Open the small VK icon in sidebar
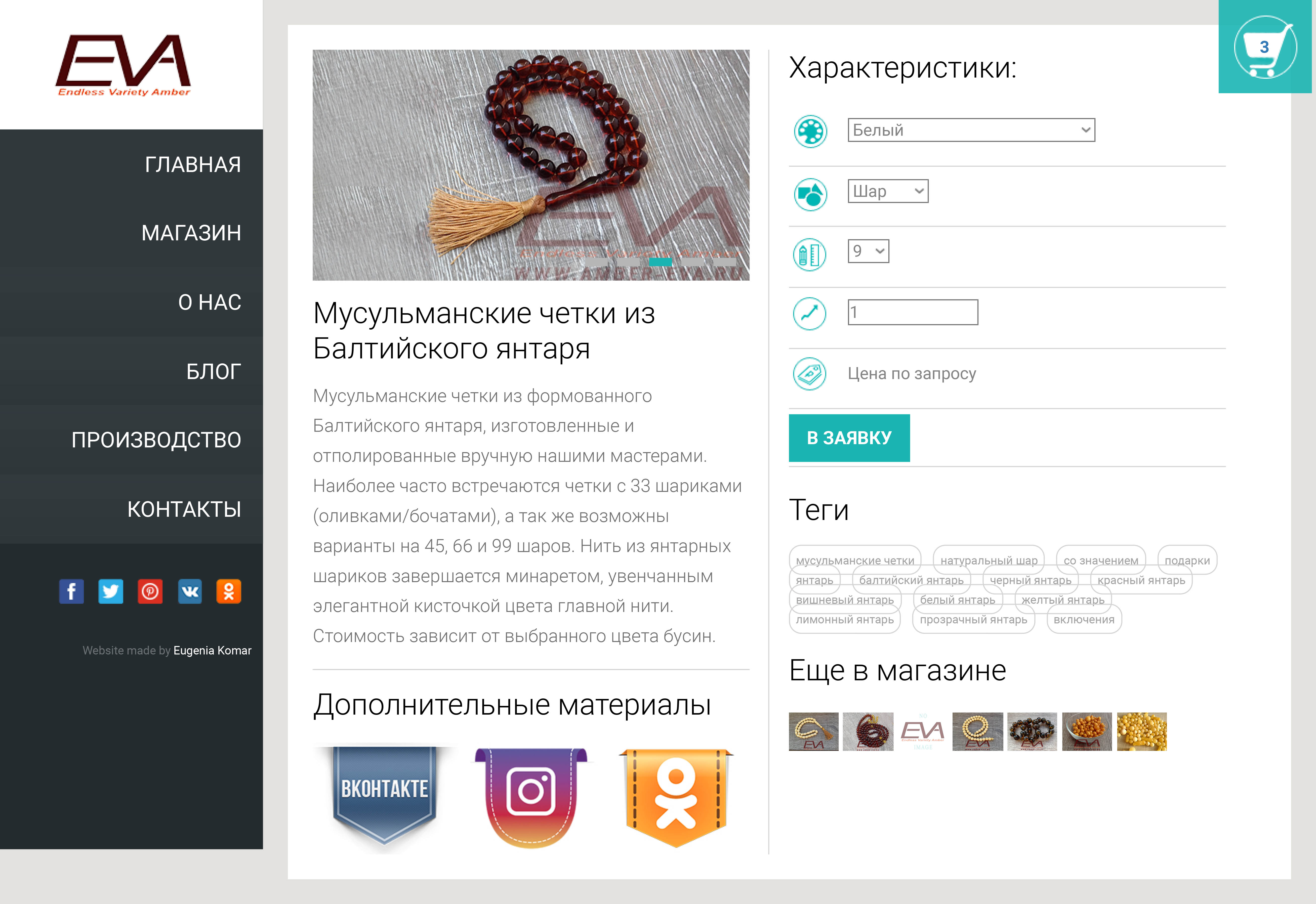This screenshot has height=904, width=1316. pyautogui.click(x=190, y=591)
